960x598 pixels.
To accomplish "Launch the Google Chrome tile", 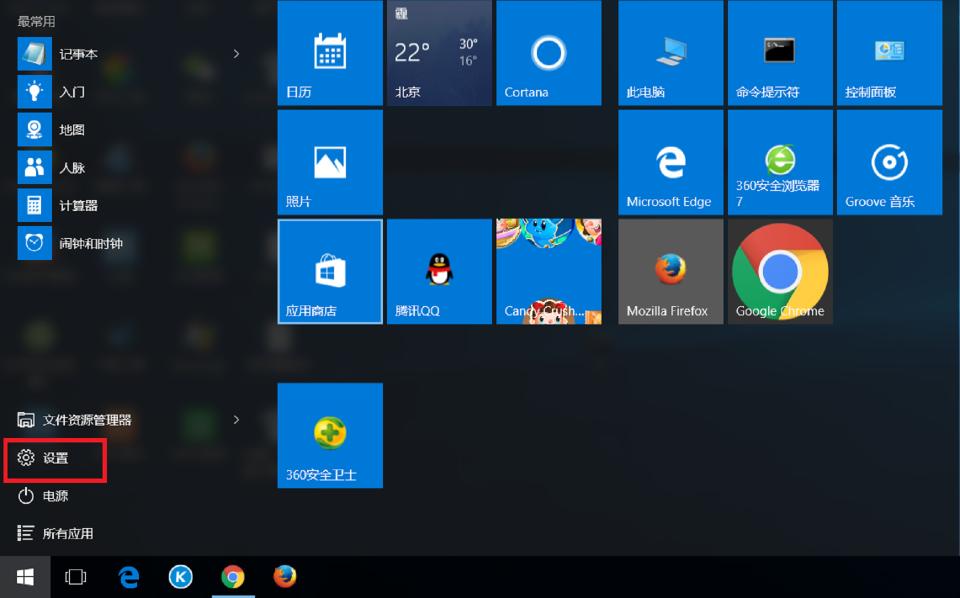I will pos(780,271).
